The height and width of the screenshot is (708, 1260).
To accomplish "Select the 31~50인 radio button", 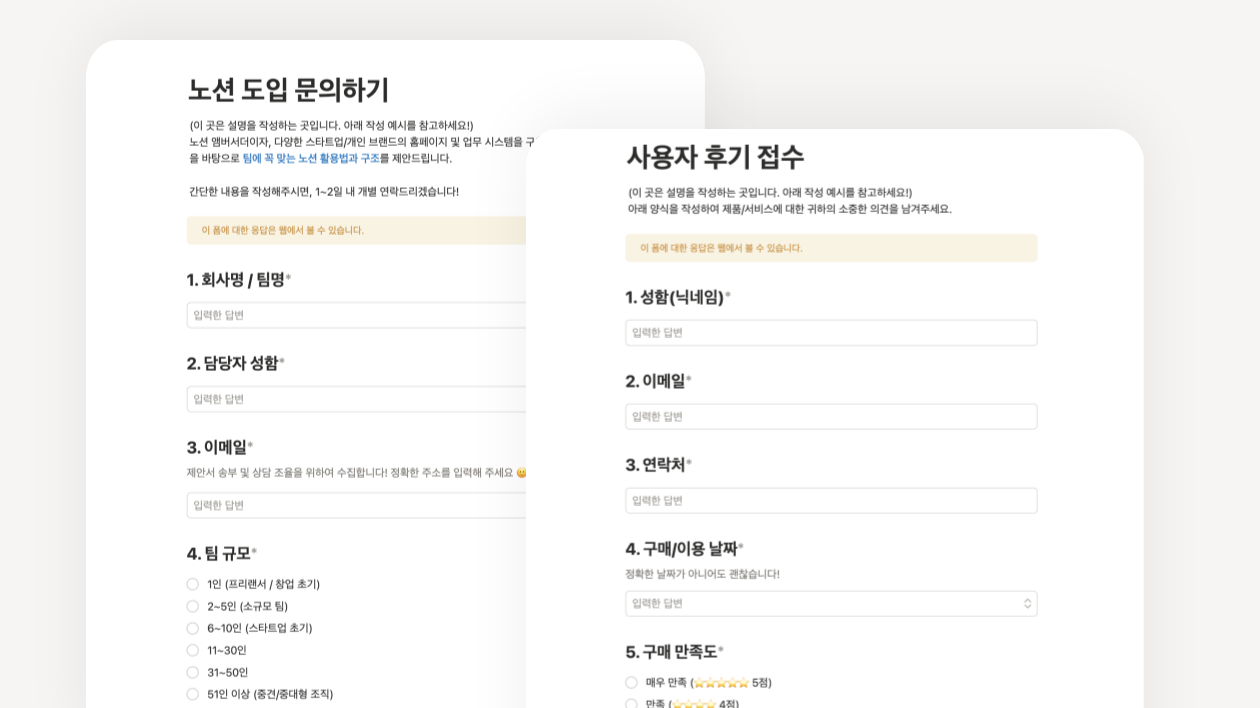I will (x=193, y=672).
